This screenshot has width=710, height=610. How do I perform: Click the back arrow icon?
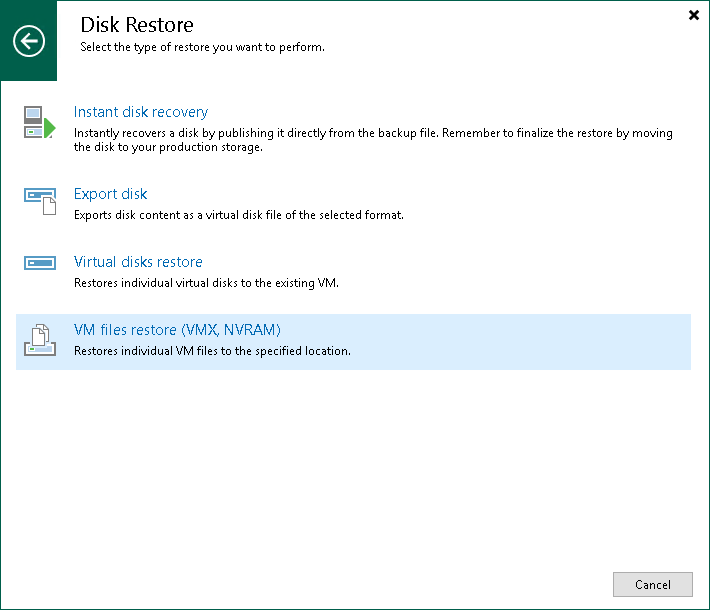click(x=29, y=41)
